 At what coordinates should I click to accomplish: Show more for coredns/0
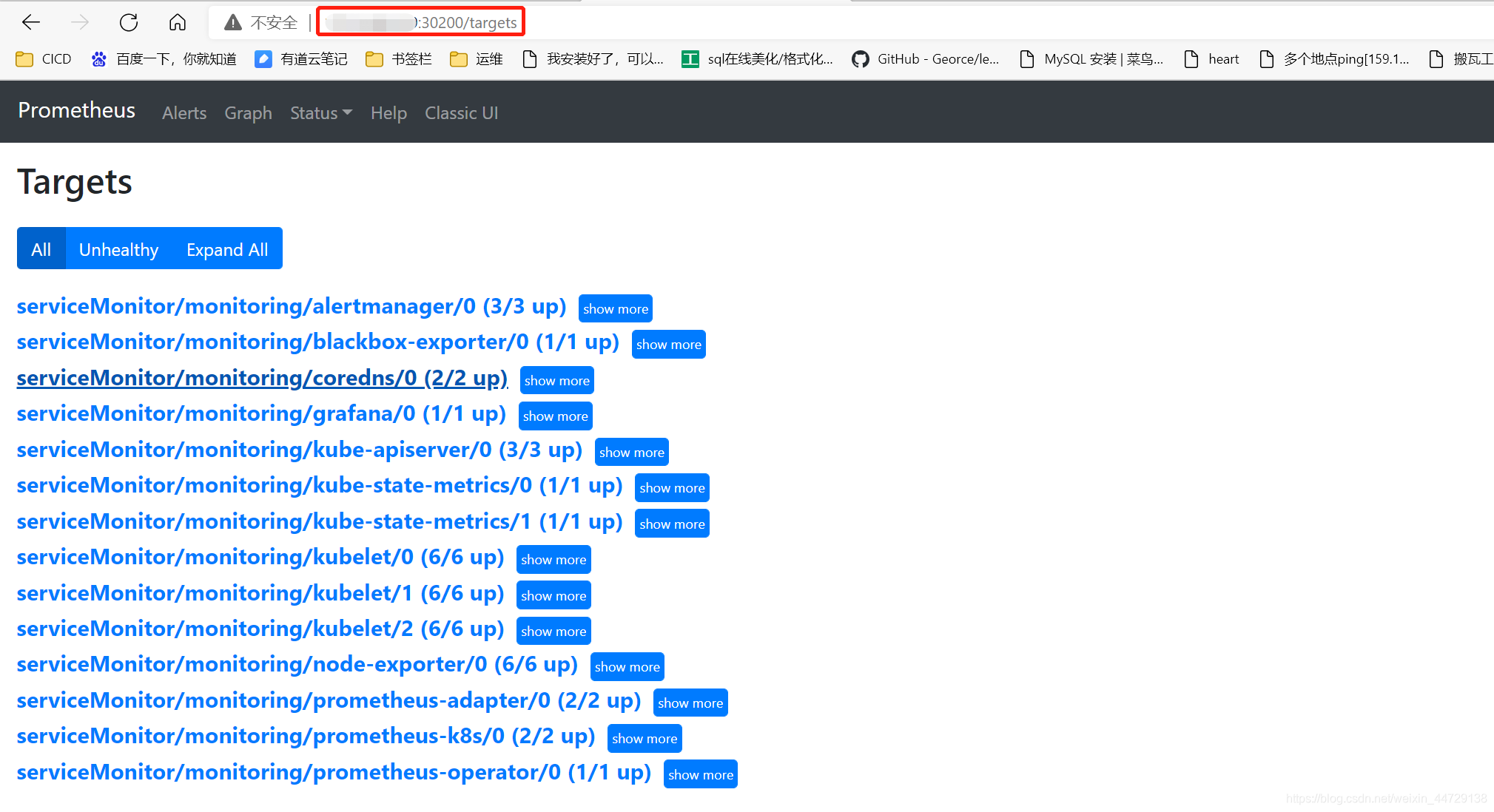click(x=557, y=380)
